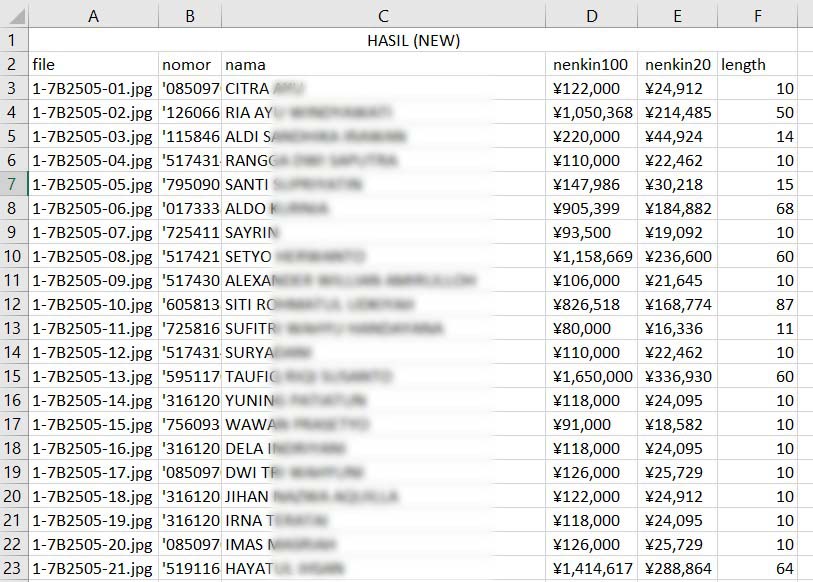Click the 'file' header cell
Screen dimensions: 813x582
[93, 64]
